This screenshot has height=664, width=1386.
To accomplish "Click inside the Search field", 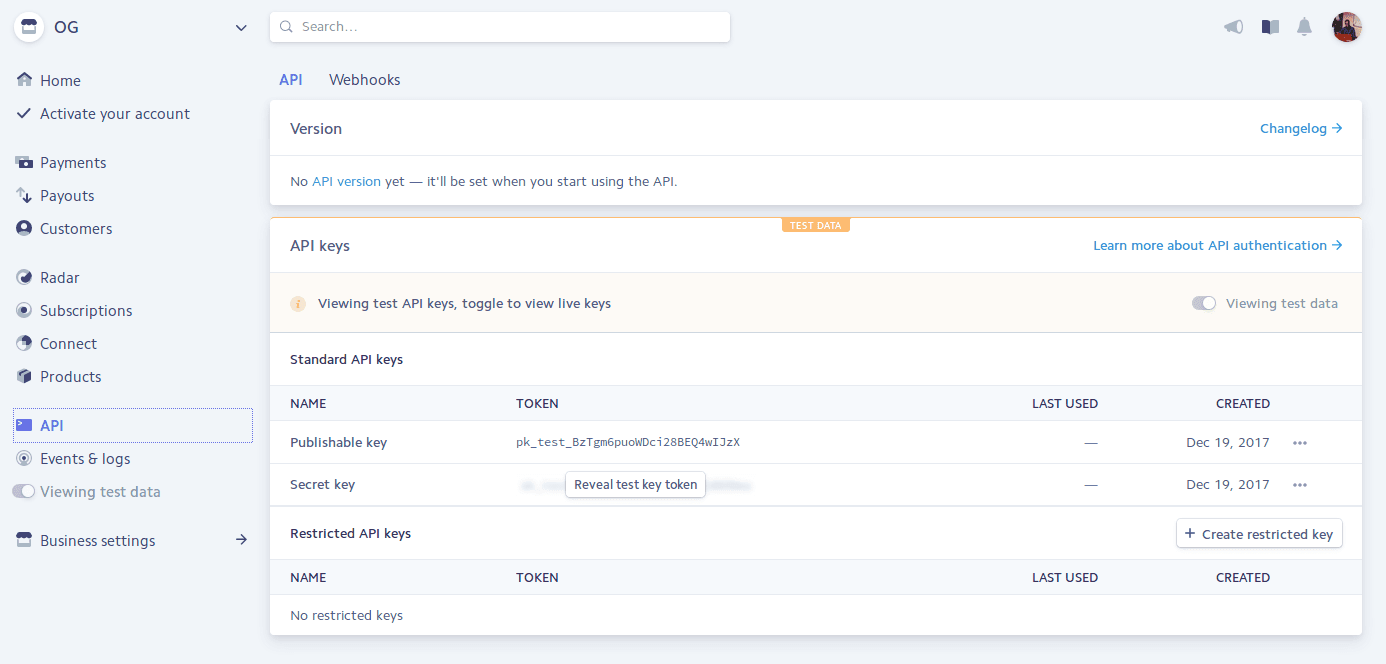I will point(500,27).
